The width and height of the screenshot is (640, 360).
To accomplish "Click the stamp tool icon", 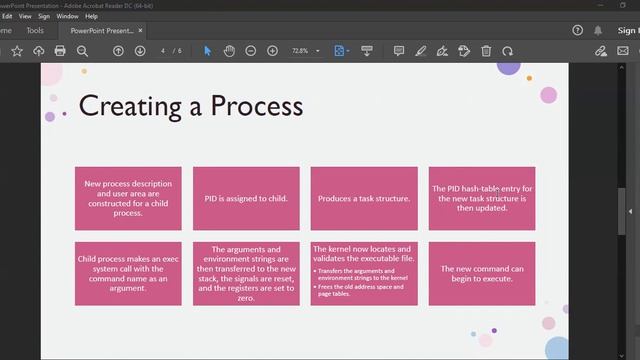I will pyautogui.click(x=464, y=51).
